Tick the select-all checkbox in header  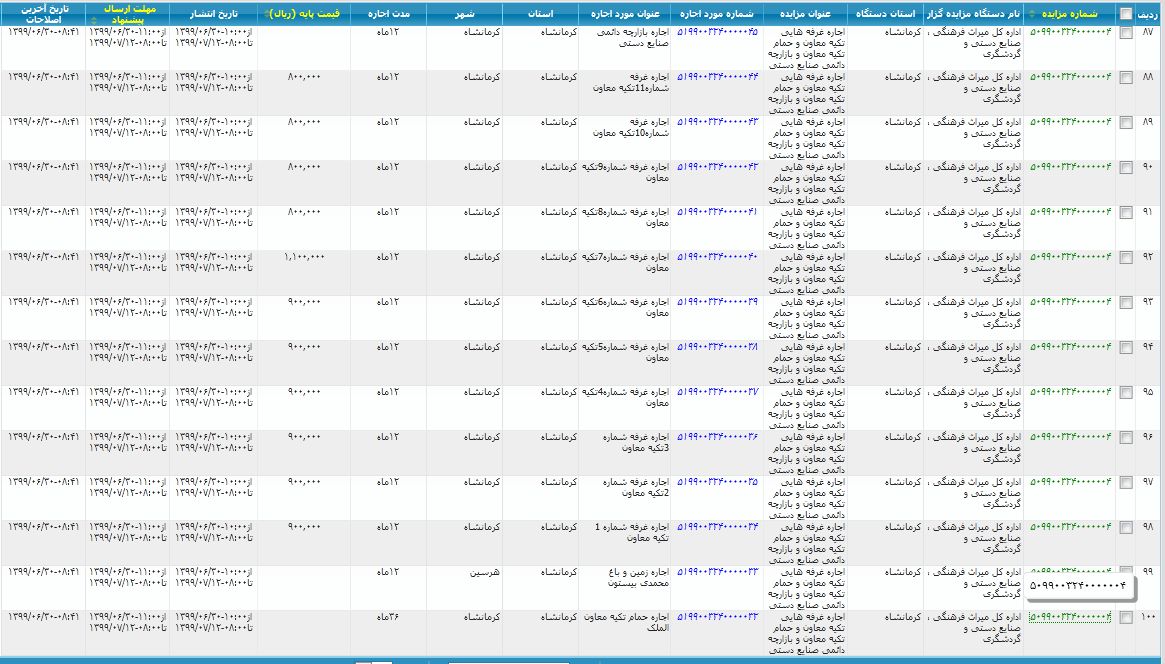[1126, 14]
